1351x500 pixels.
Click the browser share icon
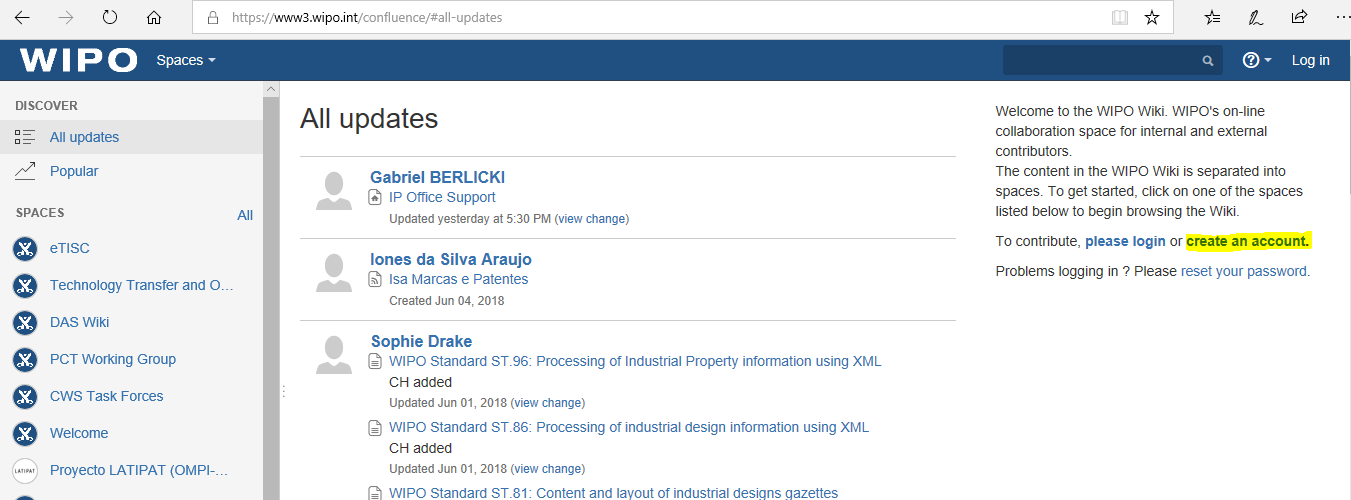pos(1299,18)
